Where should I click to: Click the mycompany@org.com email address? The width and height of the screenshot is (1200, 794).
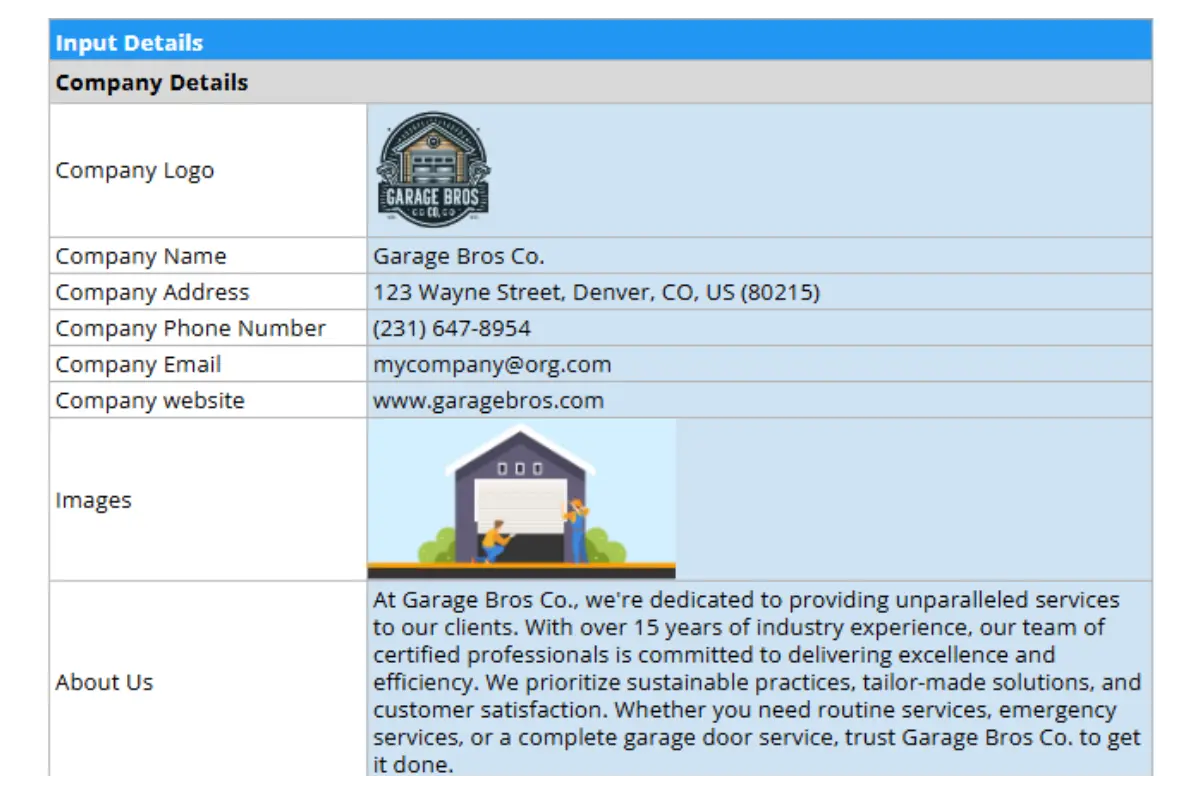pyautogui.click(x=492, y=364)
